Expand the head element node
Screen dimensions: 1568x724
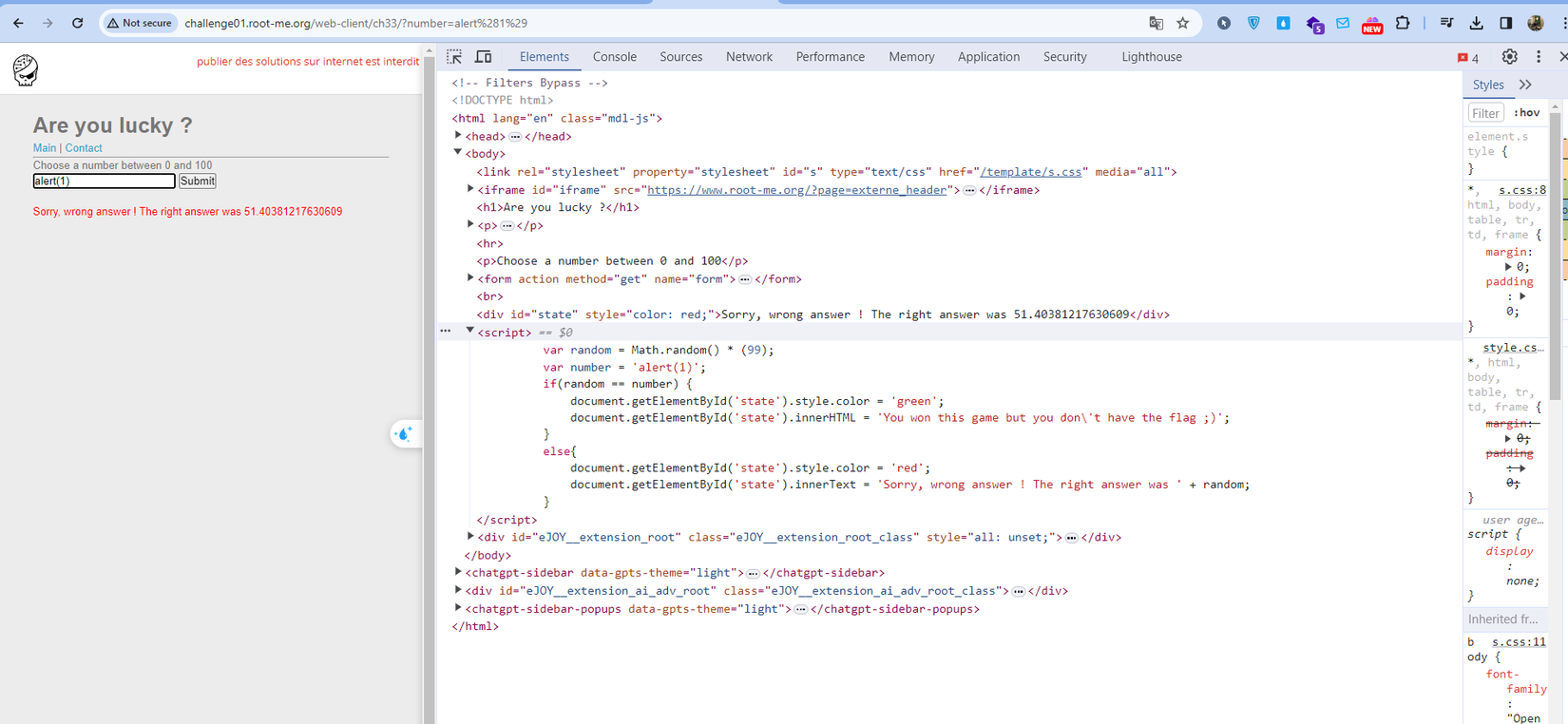[458, 136]
